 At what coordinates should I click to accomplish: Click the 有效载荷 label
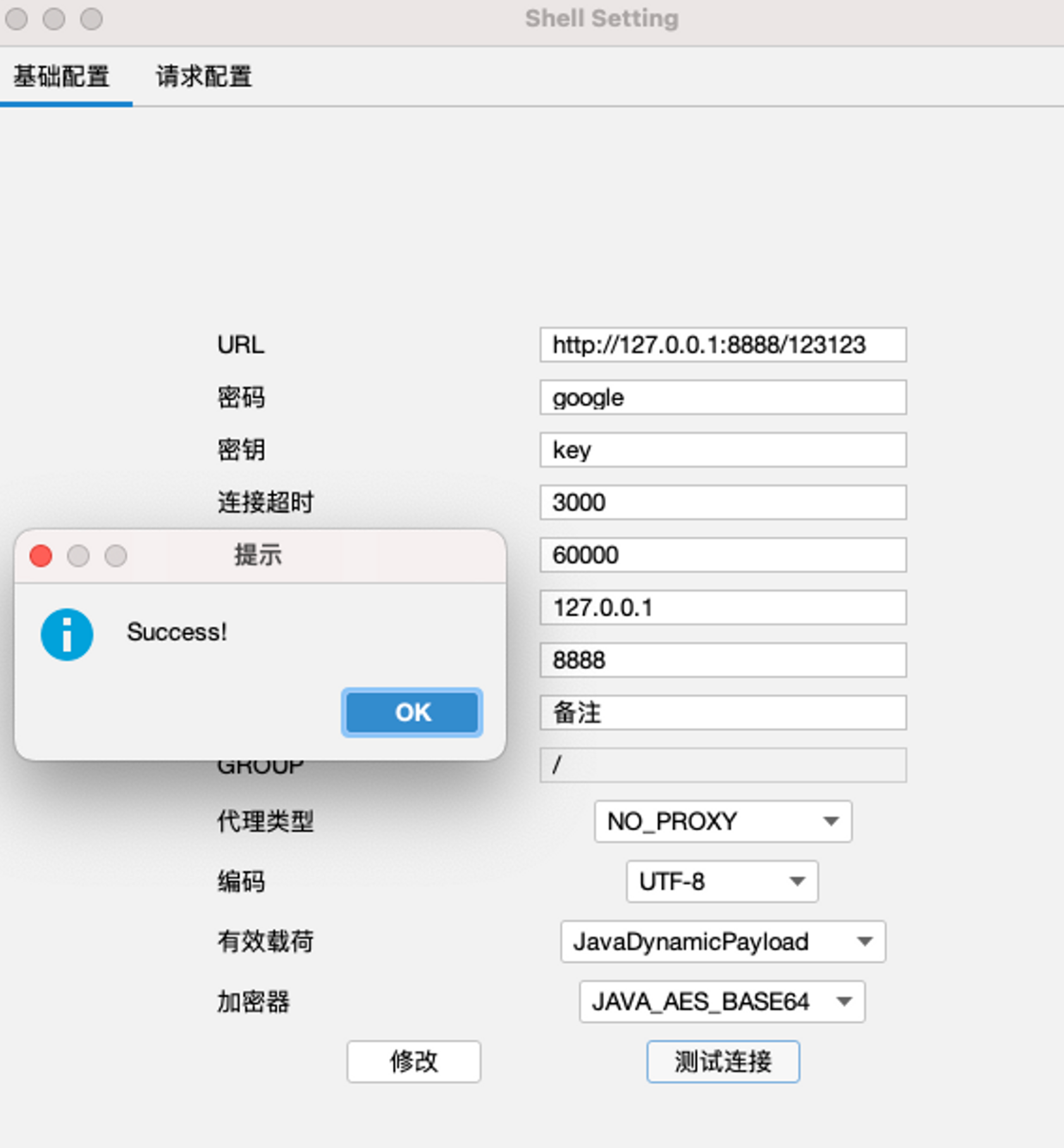click(266, 942)
